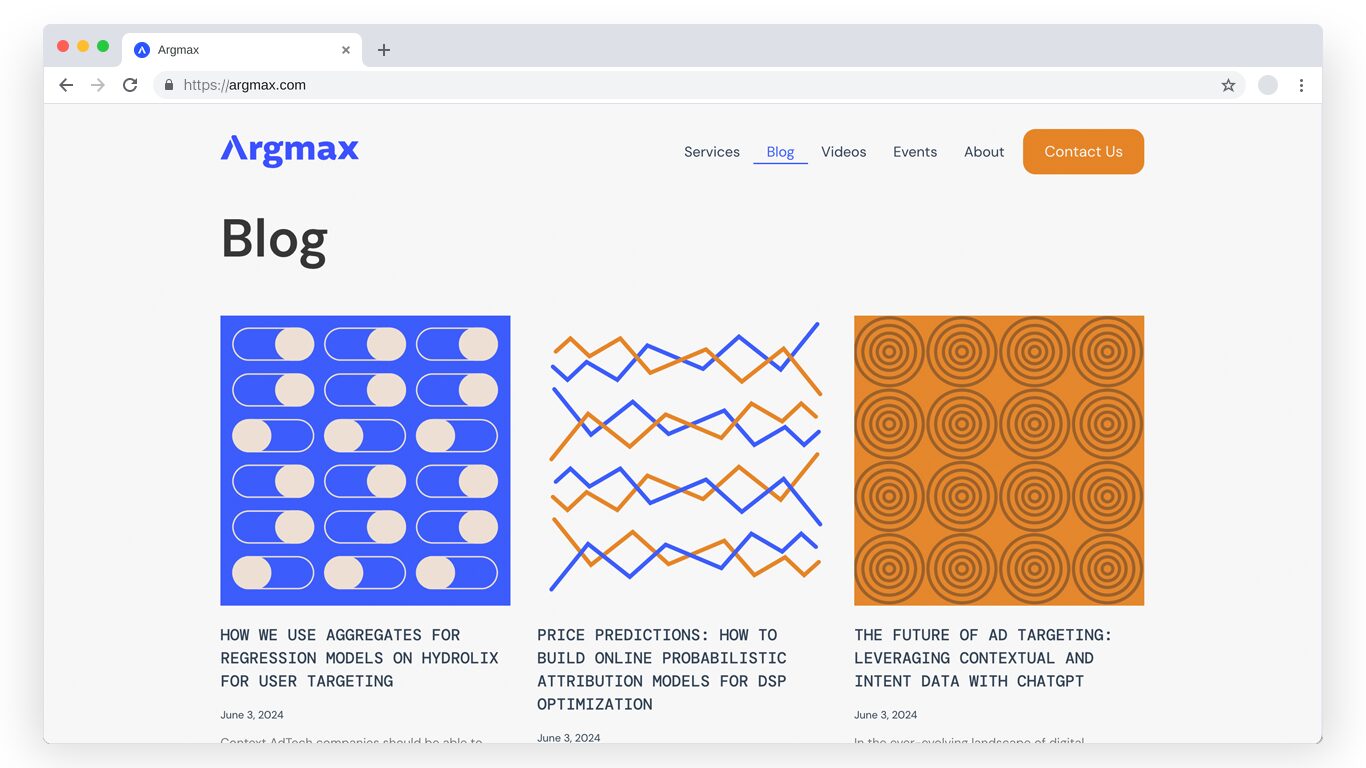Viewport: 1366px width, 768px height.
Task: Open a new tab with the plus icon
Action: point(384,50)
